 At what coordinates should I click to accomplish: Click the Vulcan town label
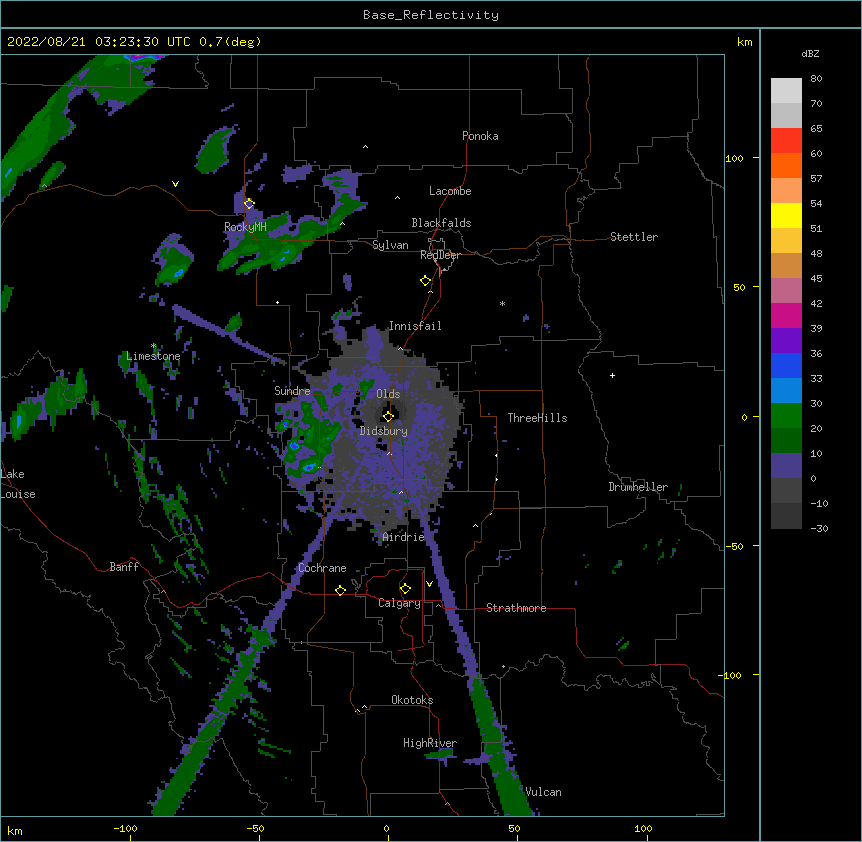pyautogui.click(x=543, y=792)
